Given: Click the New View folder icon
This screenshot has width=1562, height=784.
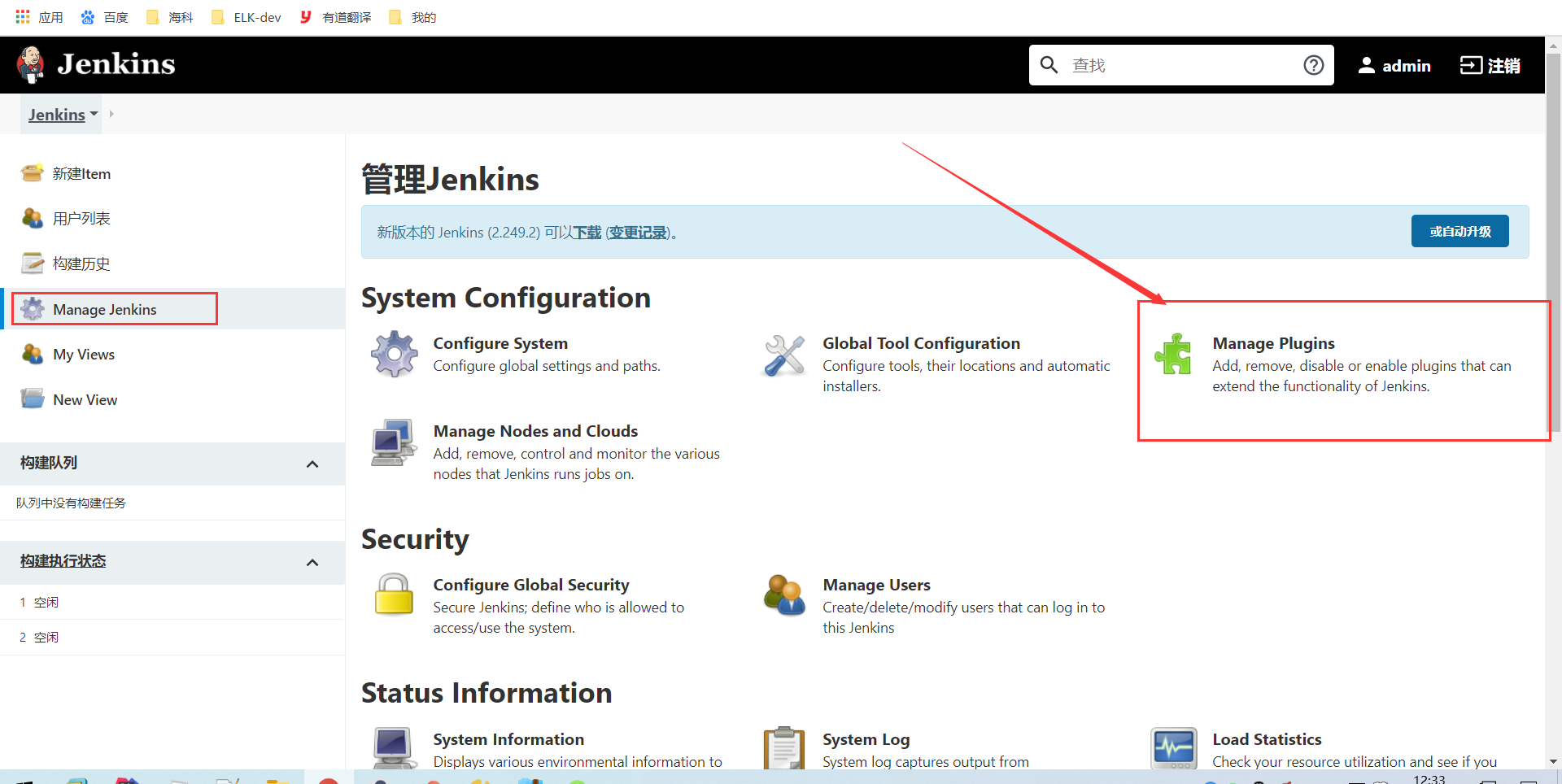Looking at the screenshot, I should [x=33, y=399].
